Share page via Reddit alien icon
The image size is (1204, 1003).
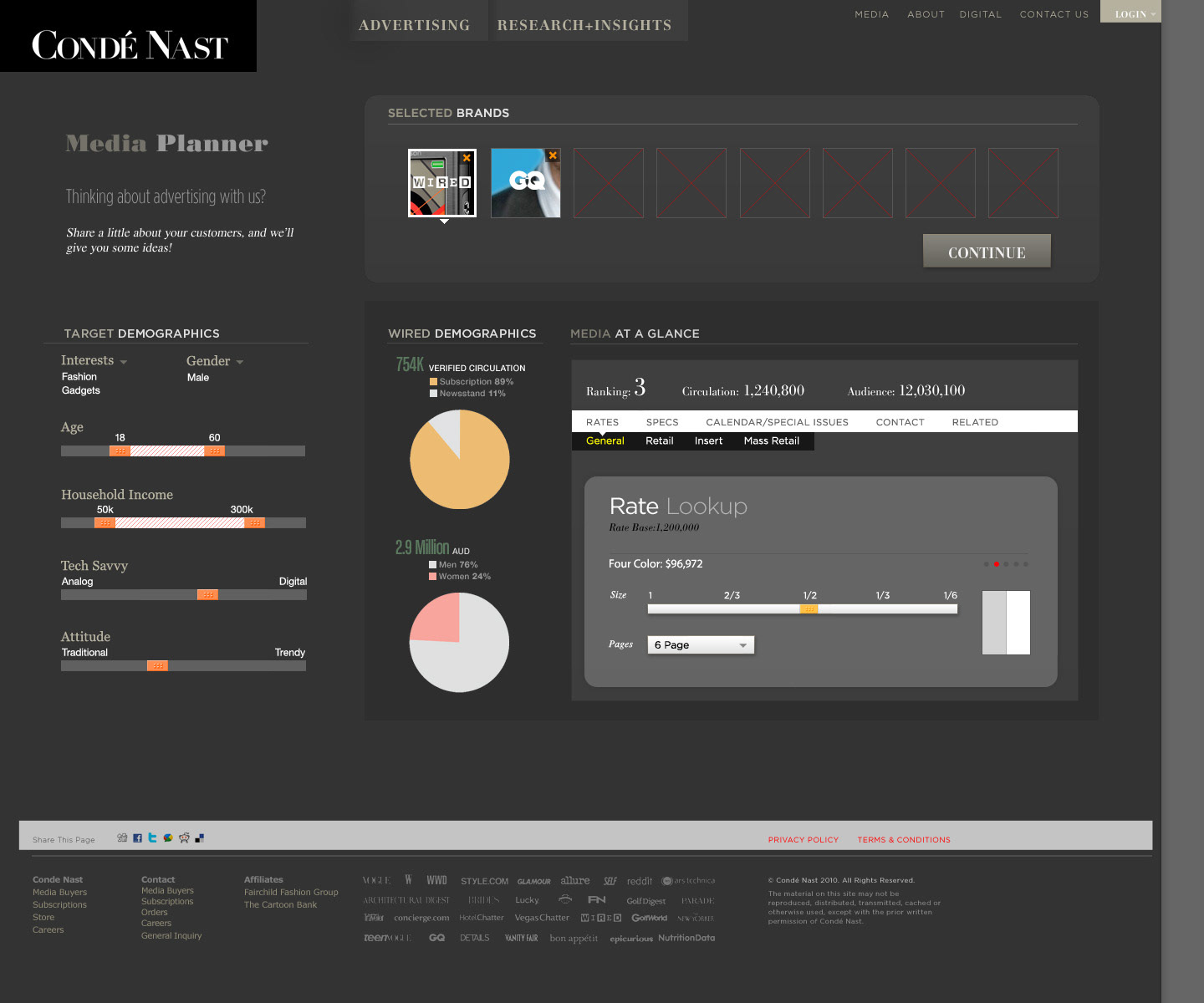[x=184, y=838]
